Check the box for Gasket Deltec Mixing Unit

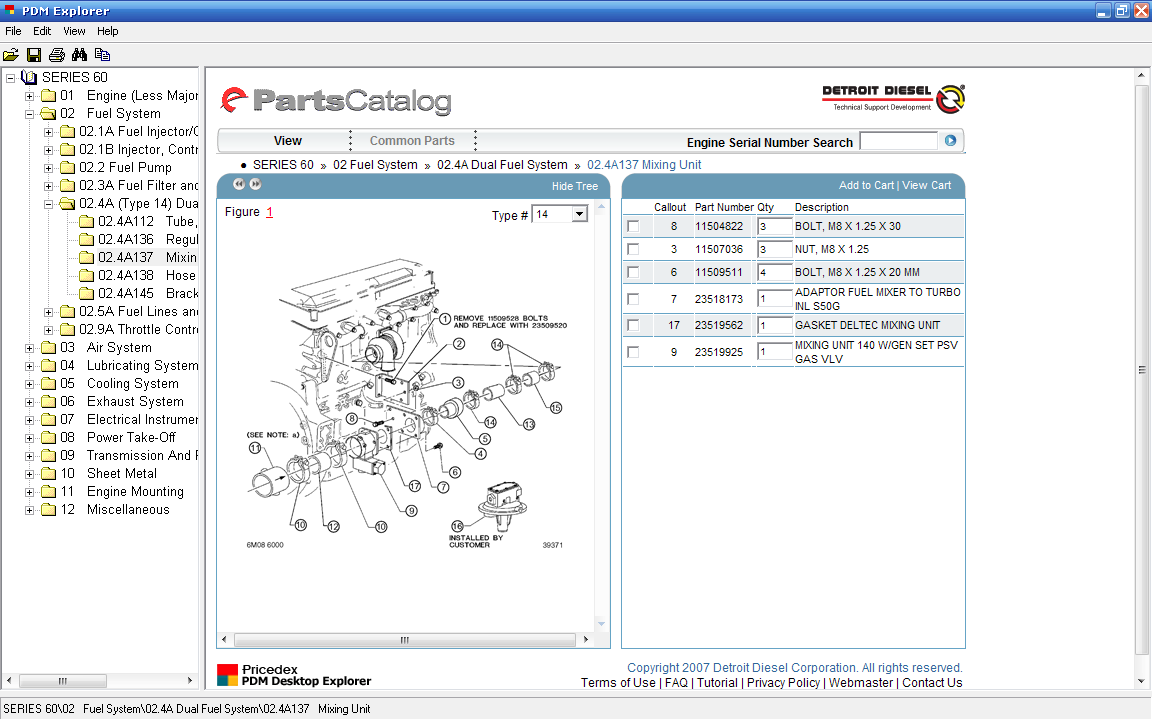coord(633,325)
